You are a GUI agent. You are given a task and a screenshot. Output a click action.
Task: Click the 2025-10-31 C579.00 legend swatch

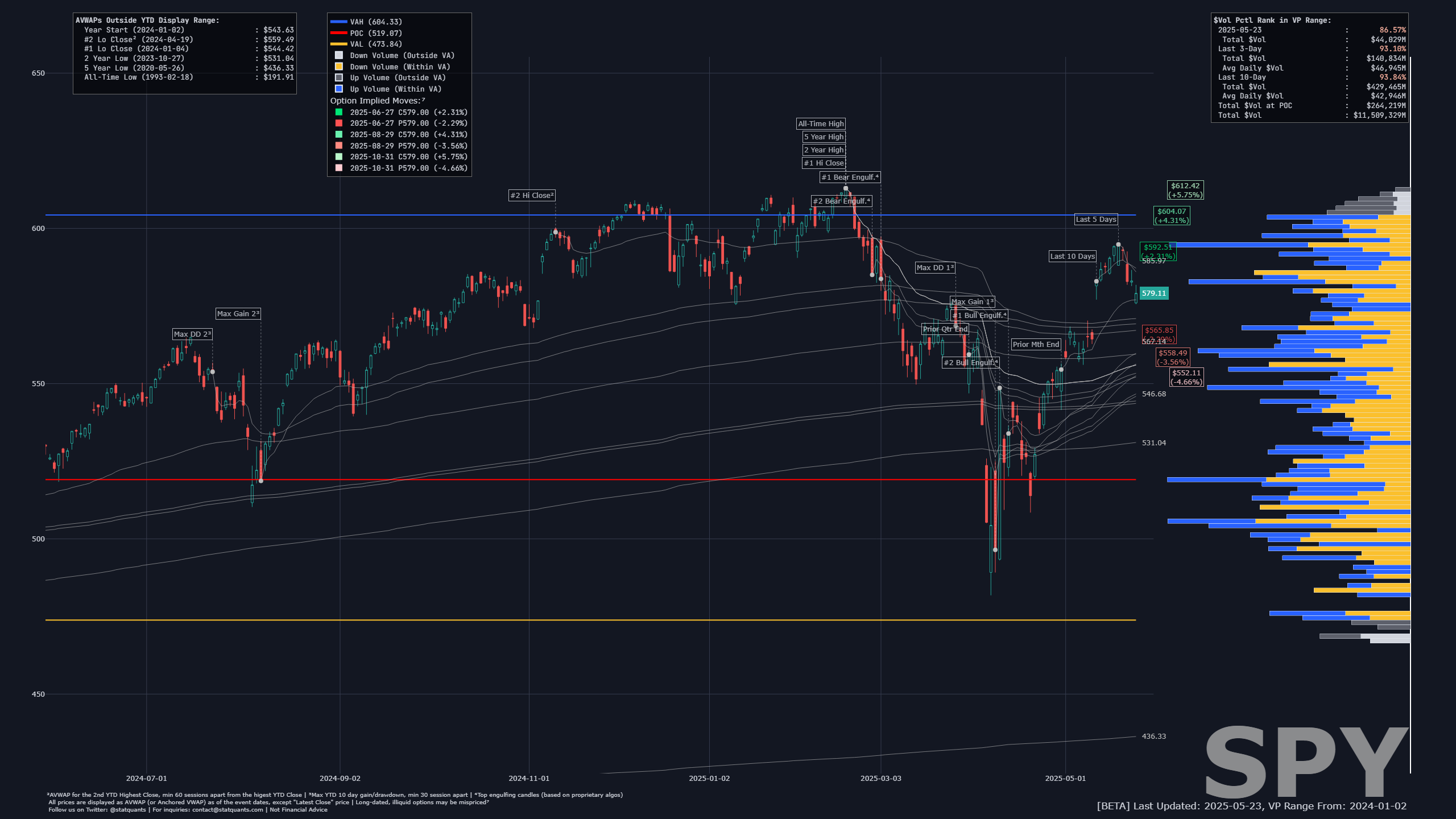339,157
